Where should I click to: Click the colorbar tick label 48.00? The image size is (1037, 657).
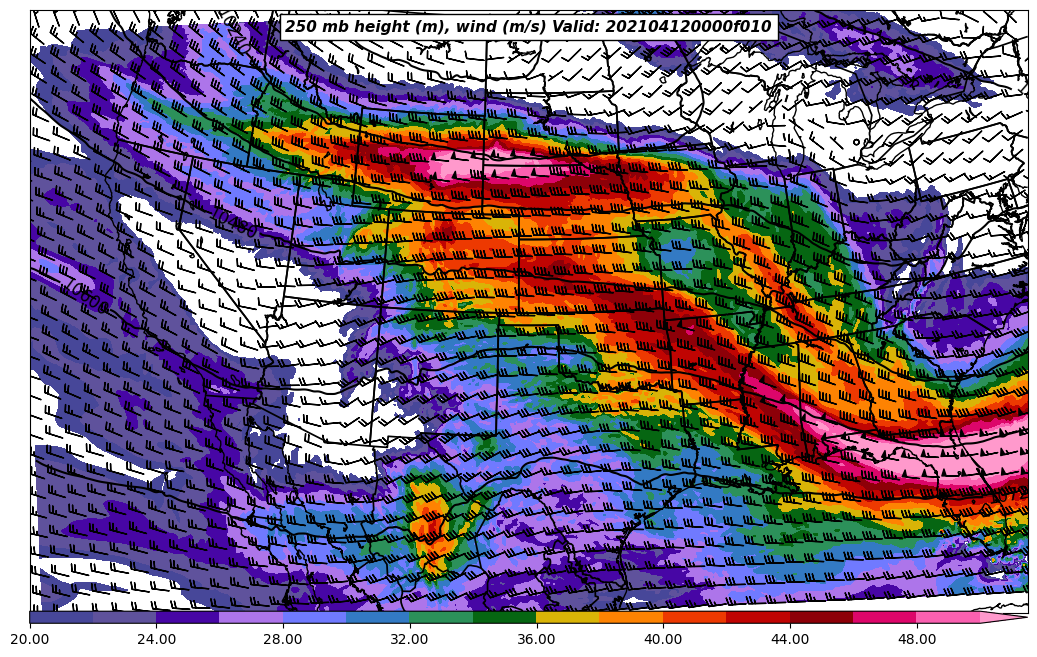(917, 640)
